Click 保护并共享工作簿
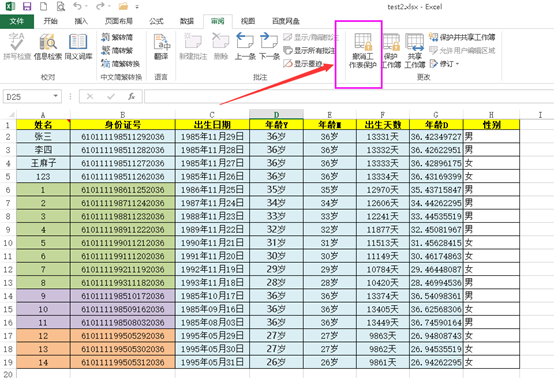The width and height of the screenshot is (554, 378). [462, 37]
